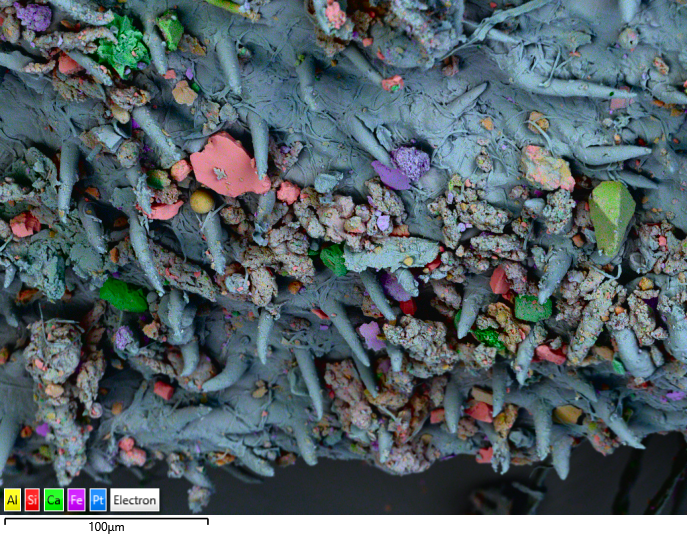Viewport: 687px width, 536px height.
Task: Click the peach-colored particle in upper right area
Action: pos(547,167)
